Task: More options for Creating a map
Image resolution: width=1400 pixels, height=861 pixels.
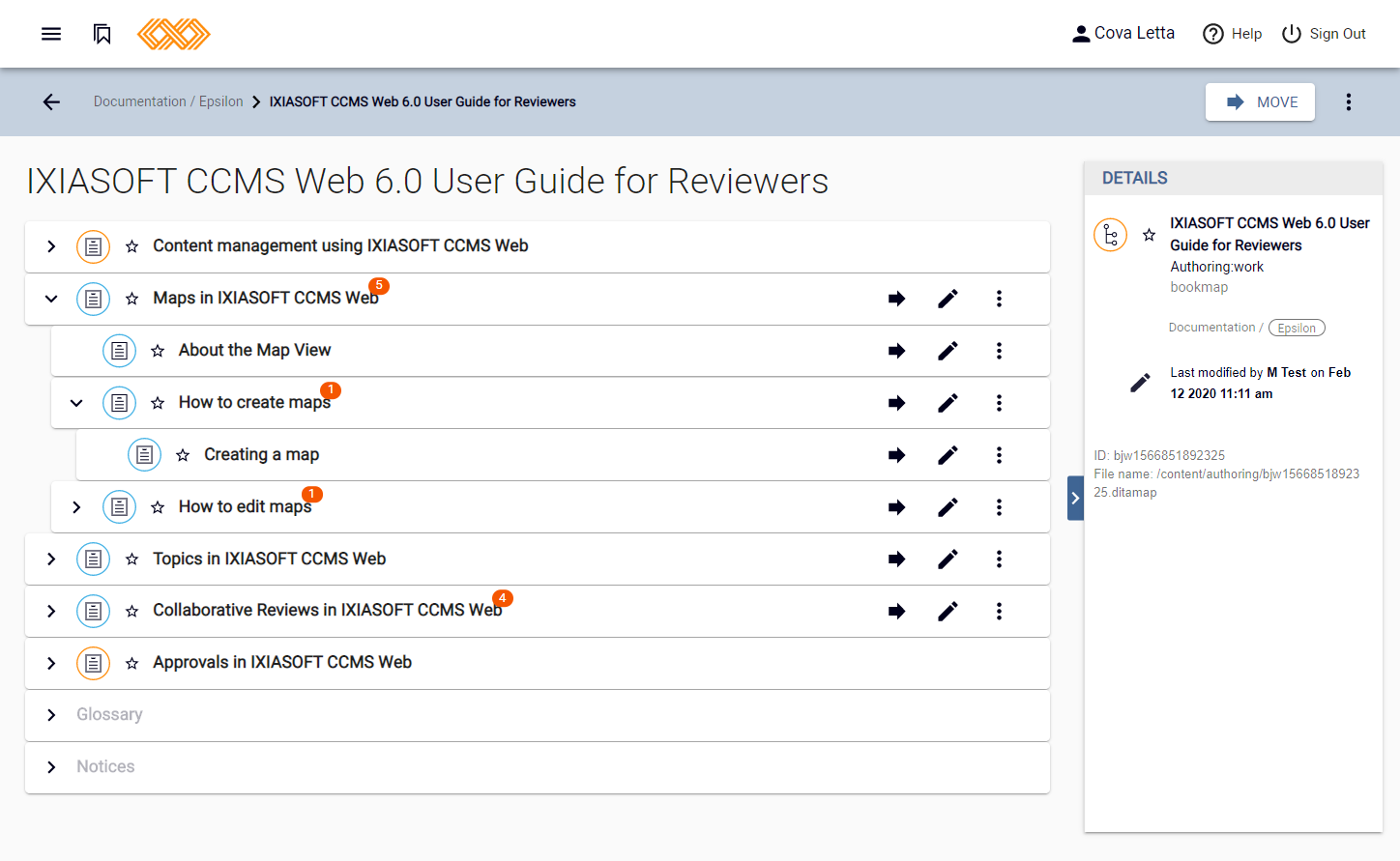Action: 999,455
